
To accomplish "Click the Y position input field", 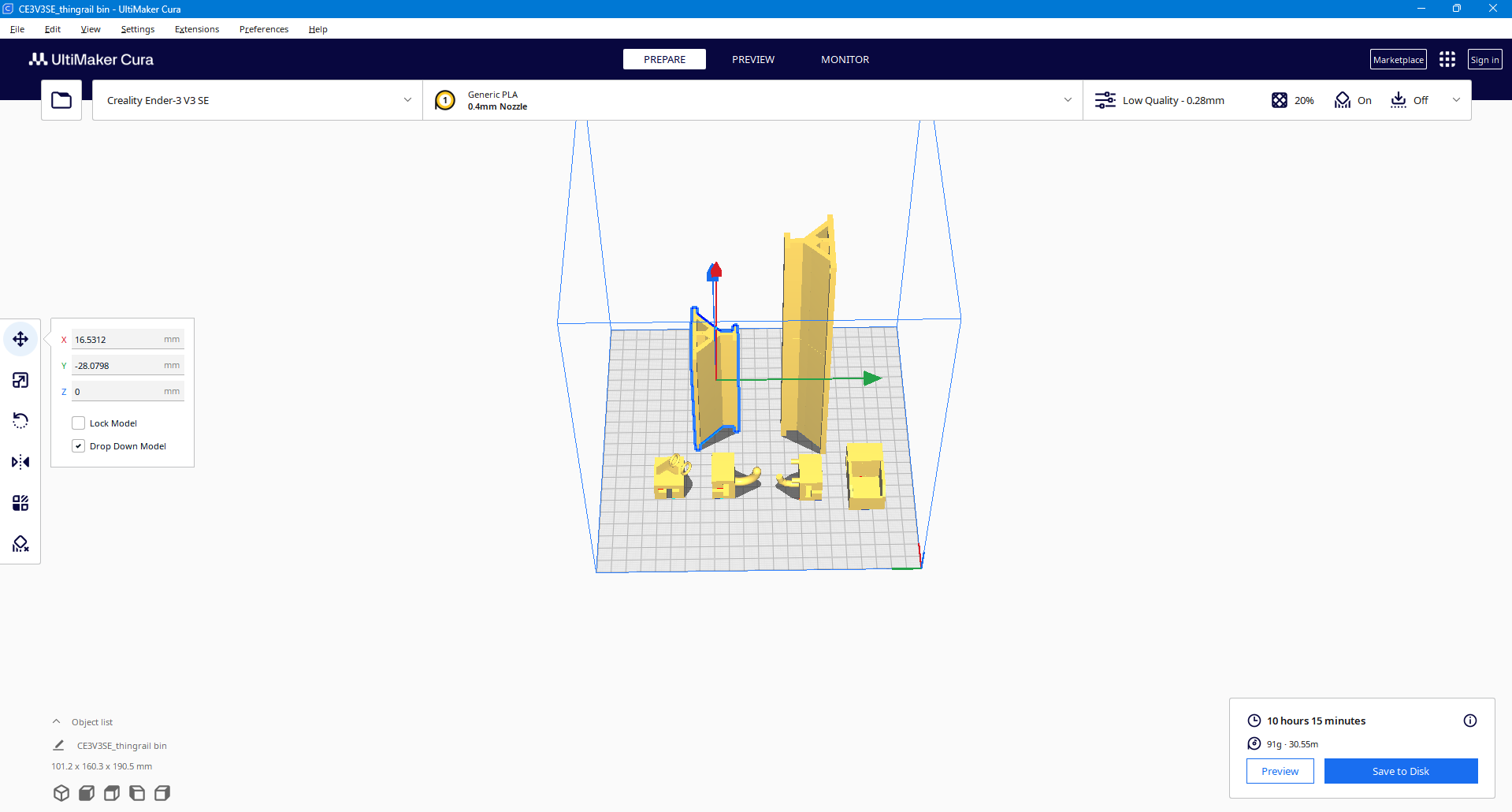I will 128,366.
